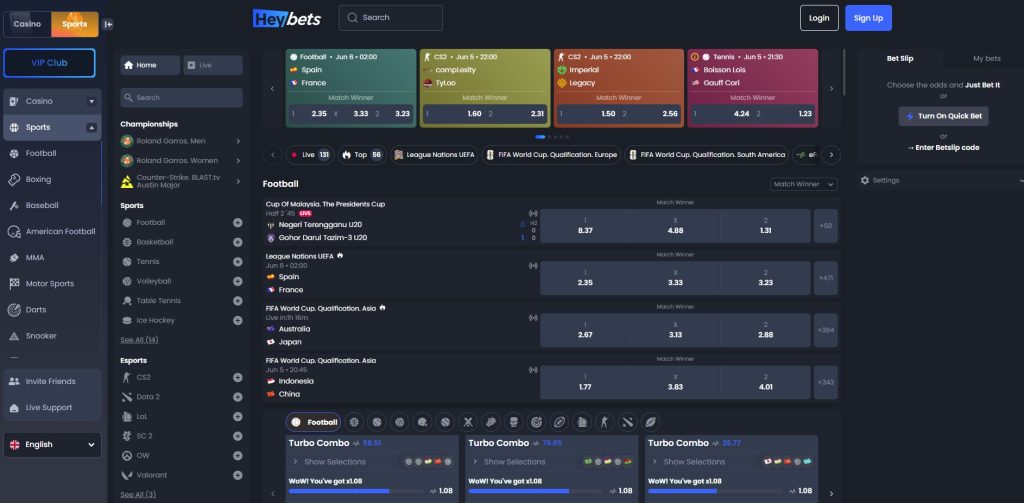This screenshot has height=503, width=1024.
Task: Switch to the Casino mode toggle
Action: (x=28, y=23)
